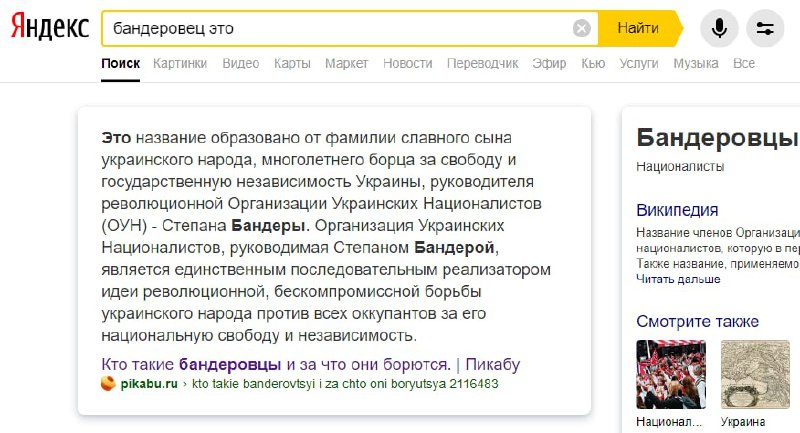The image size is (800, 433).
Task: Open the Видео tab
Action: [x=241, y=63]
